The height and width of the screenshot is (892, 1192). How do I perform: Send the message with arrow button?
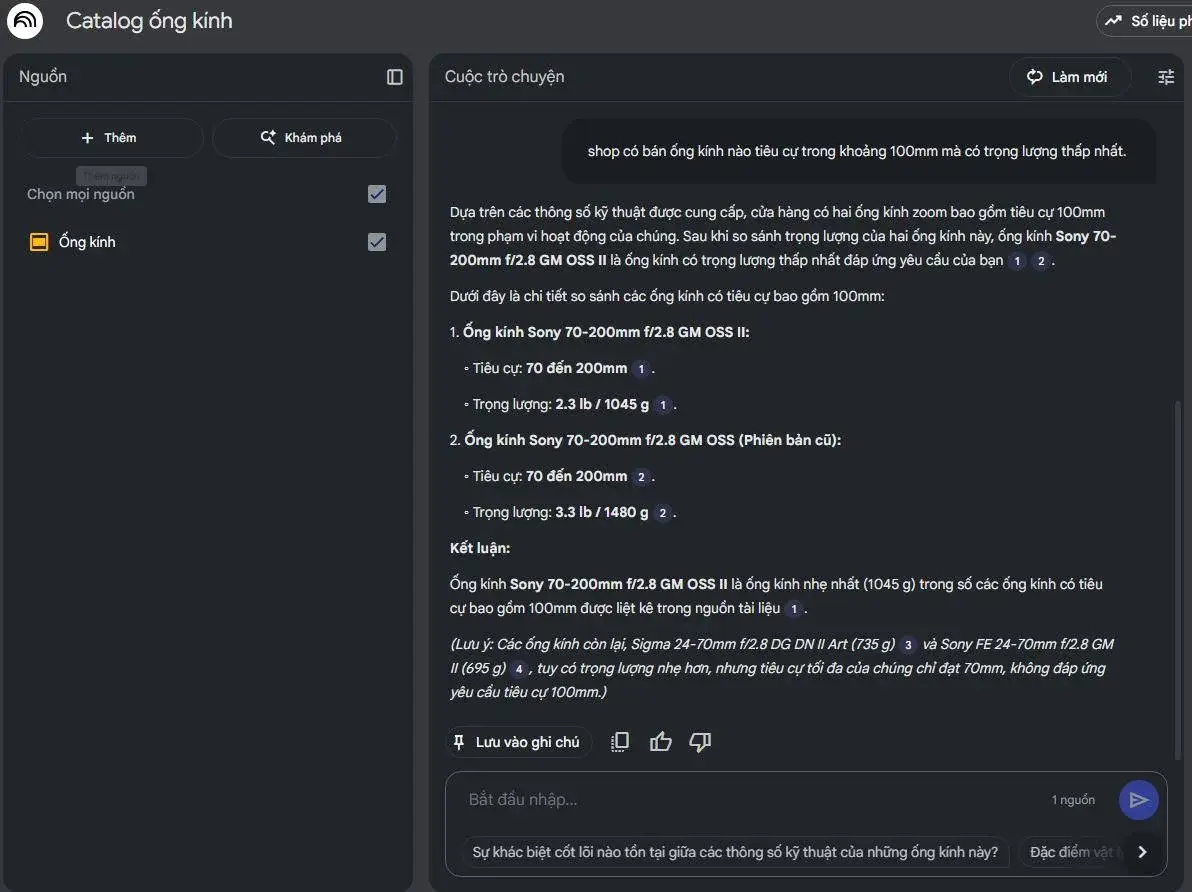[x=1138, y=800]
